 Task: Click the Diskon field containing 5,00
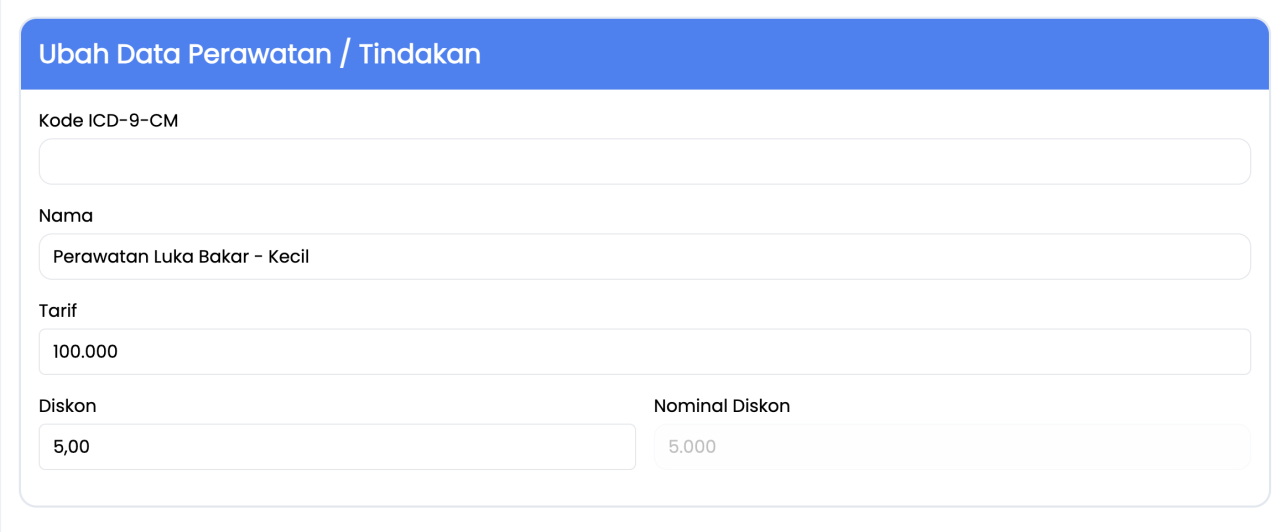click(337, 447)
